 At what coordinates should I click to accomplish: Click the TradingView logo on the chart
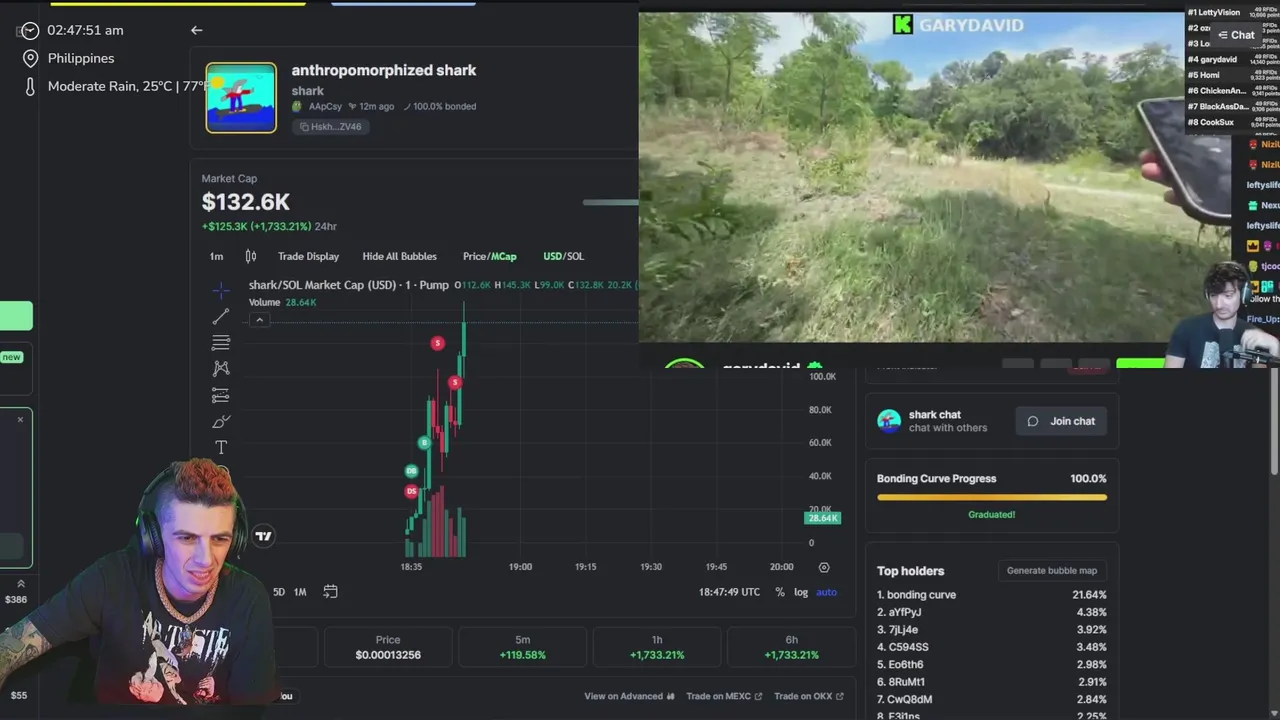coord(263,536)
